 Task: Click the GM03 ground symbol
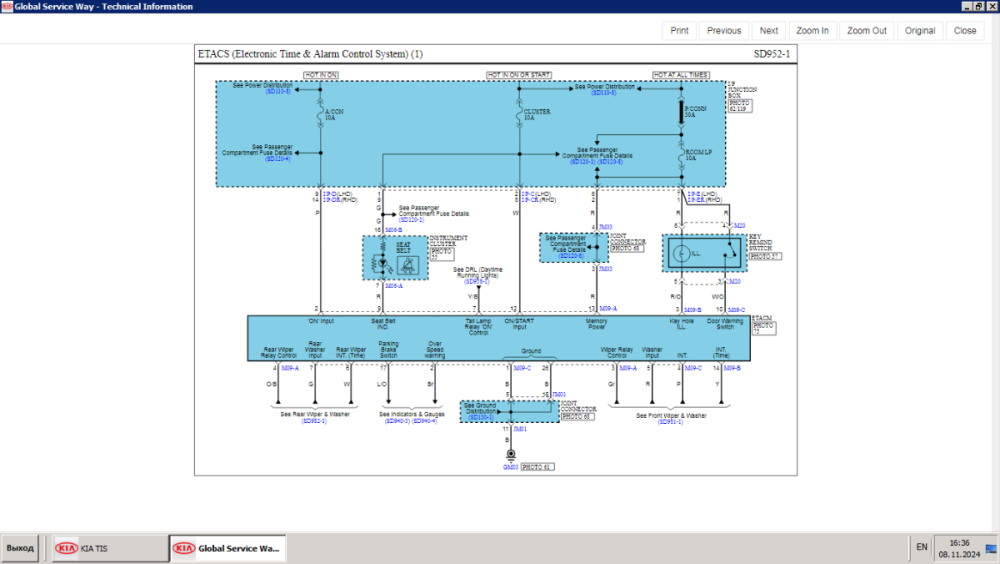[x=510, y=455]
